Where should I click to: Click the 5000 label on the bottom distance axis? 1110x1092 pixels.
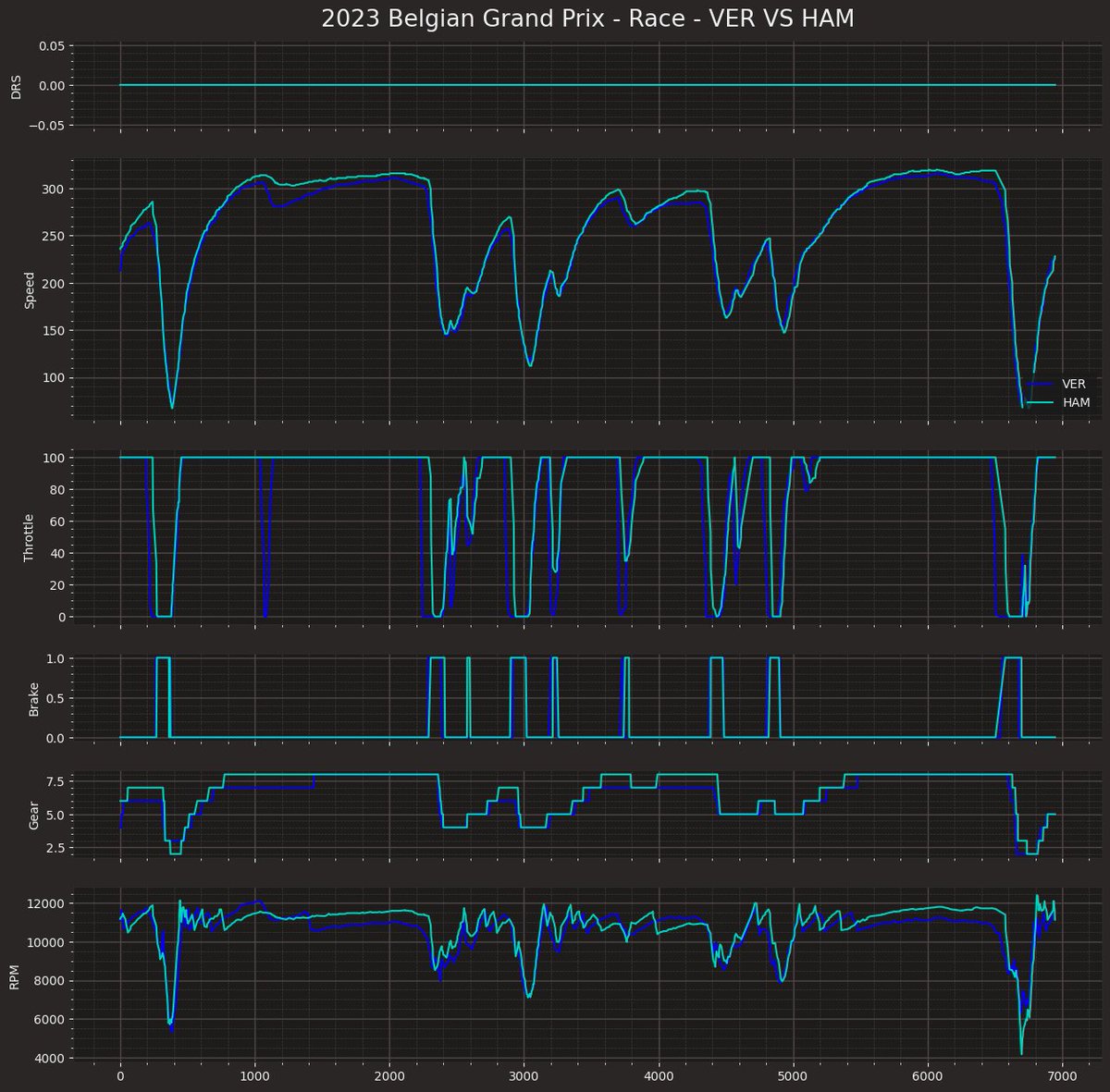coord(794,1076)
